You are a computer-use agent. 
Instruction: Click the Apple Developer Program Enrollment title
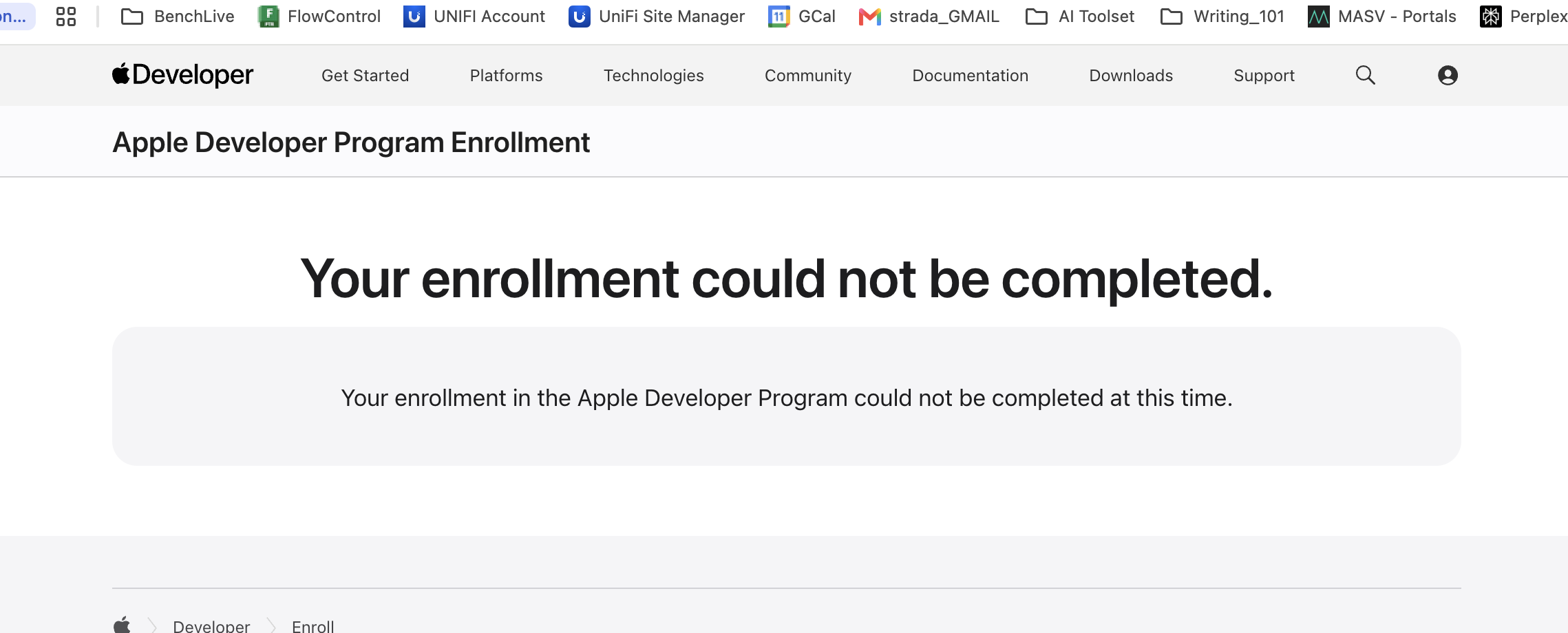tap(351, 142)
